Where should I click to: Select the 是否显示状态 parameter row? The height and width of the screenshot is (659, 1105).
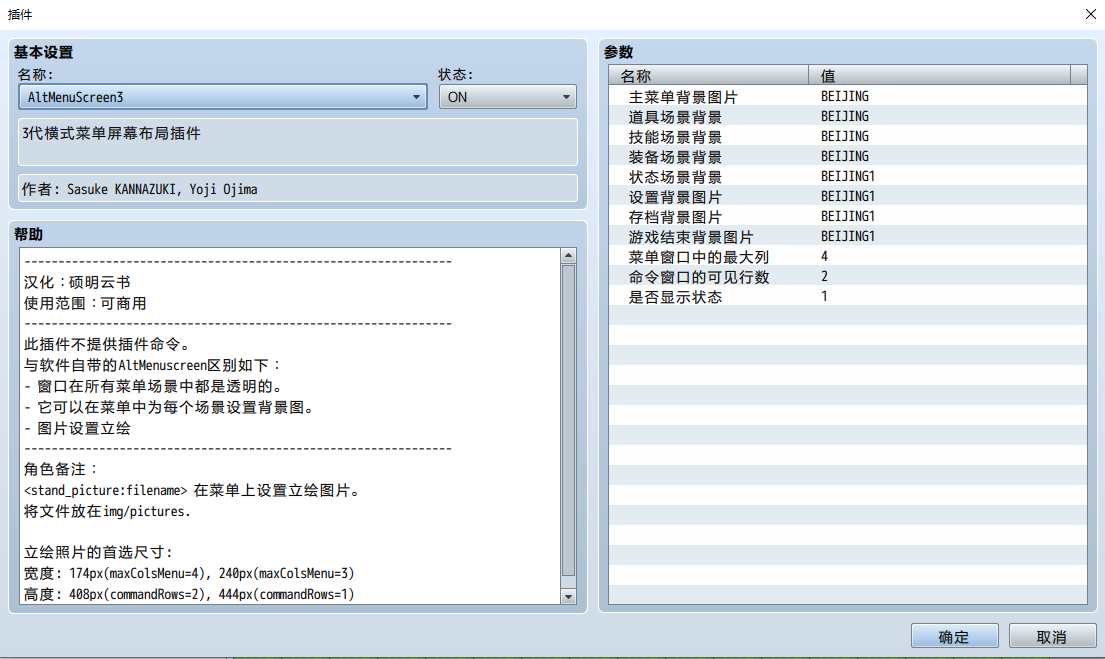coord(848,297)
